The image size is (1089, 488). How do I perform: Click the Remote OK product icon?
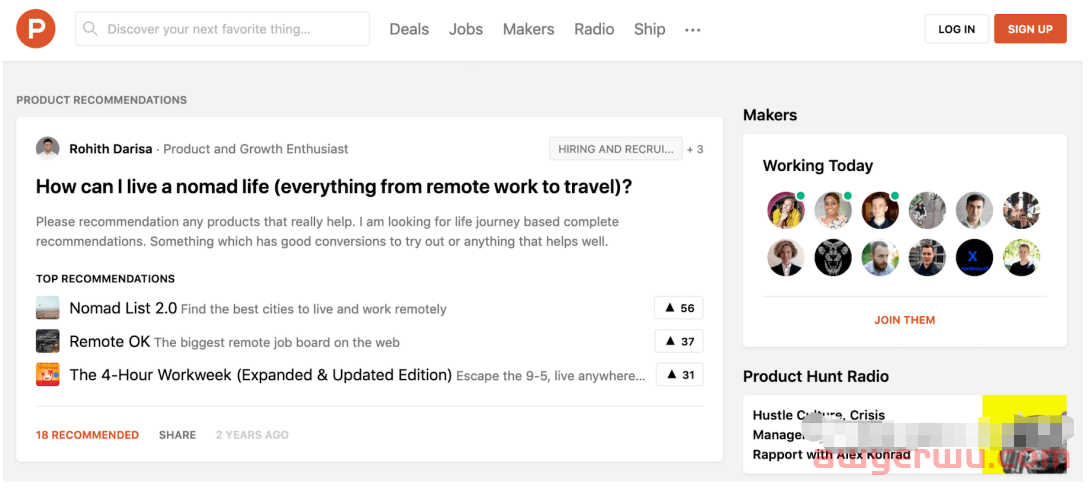pos(48,341)
